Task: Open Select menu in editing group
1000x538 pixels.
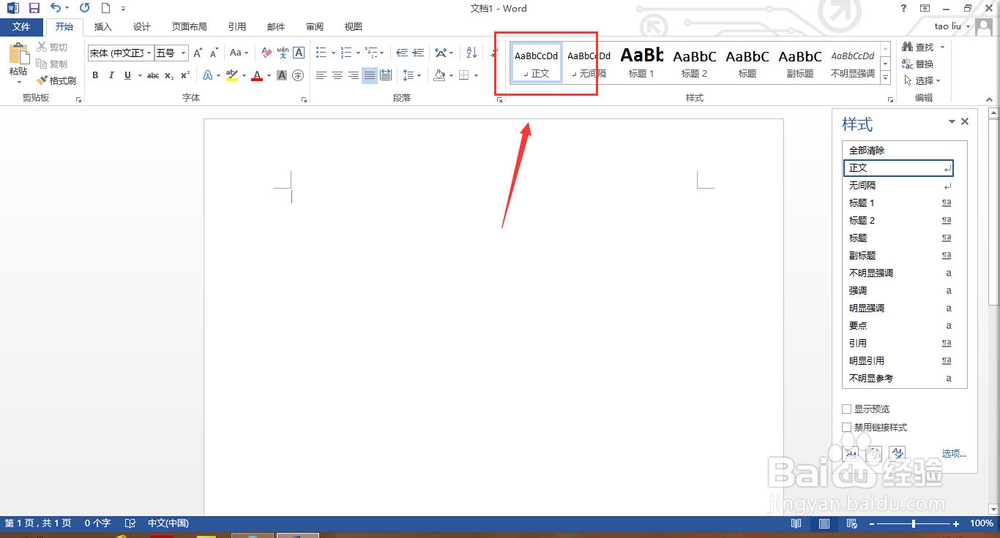Action: (x=922, y=80)
